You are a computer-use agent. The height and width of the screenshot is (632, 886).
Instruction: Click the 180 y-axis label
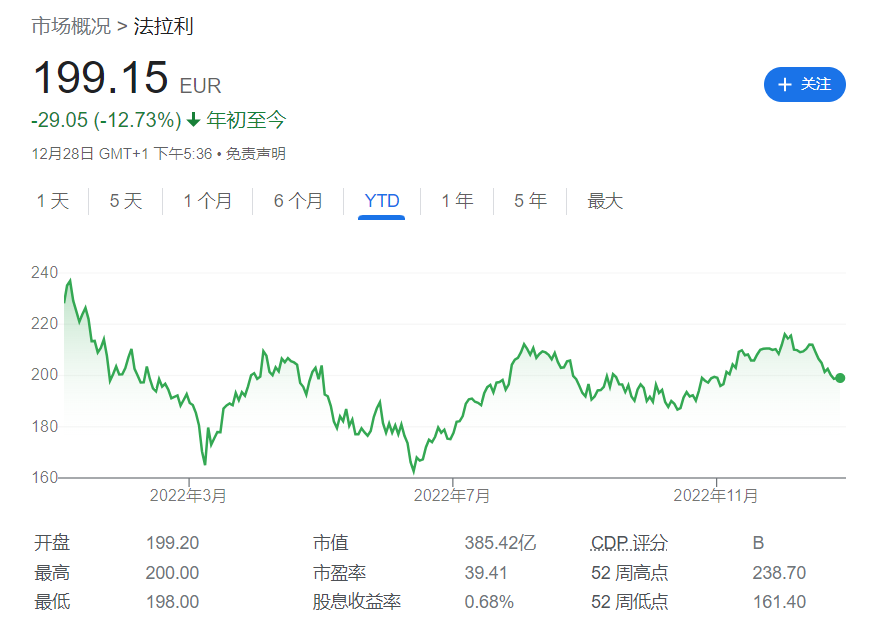point(45,426)
